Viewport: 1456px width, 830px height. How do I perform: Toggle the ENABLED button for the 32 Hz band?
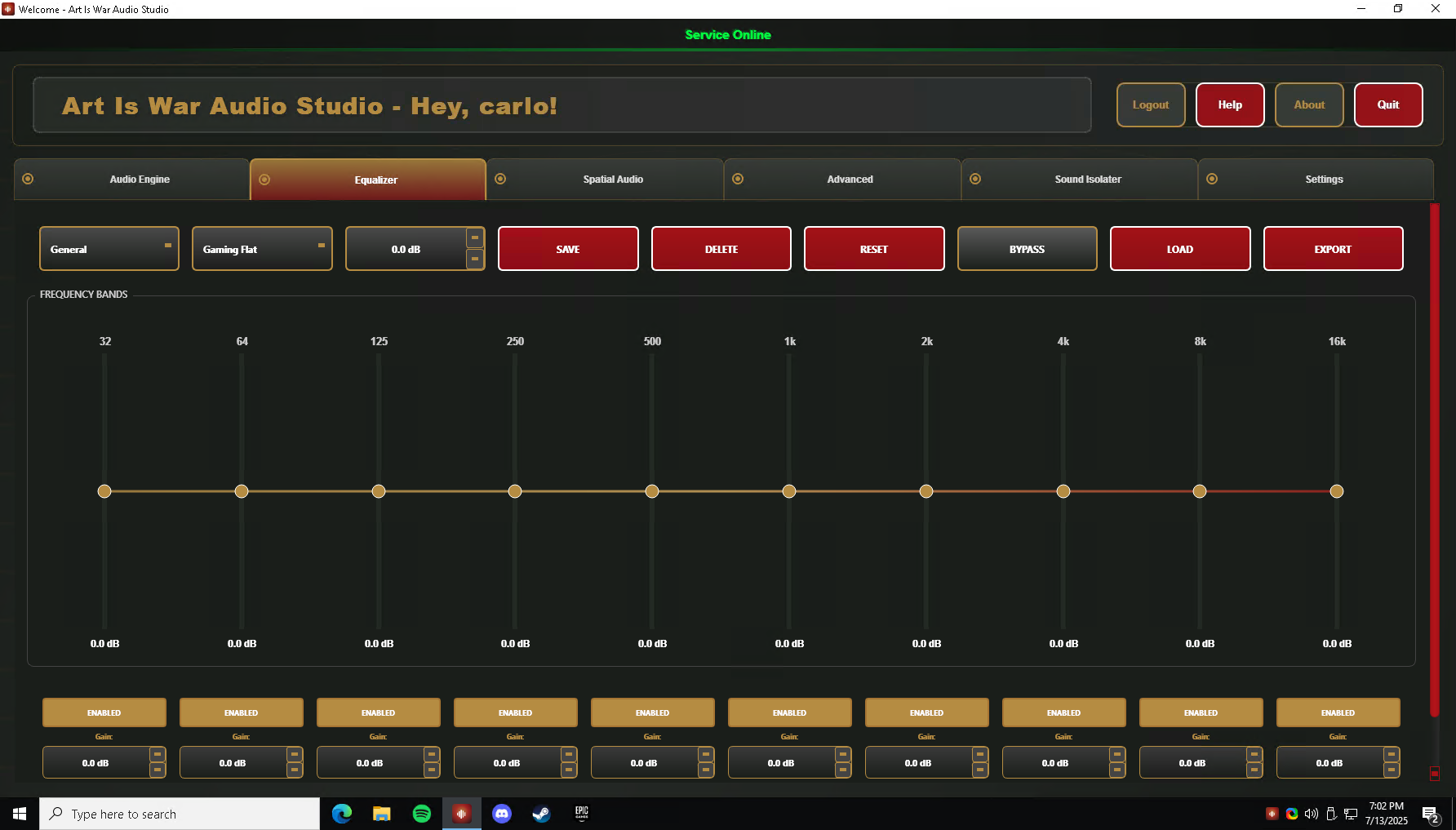point(104,712)
